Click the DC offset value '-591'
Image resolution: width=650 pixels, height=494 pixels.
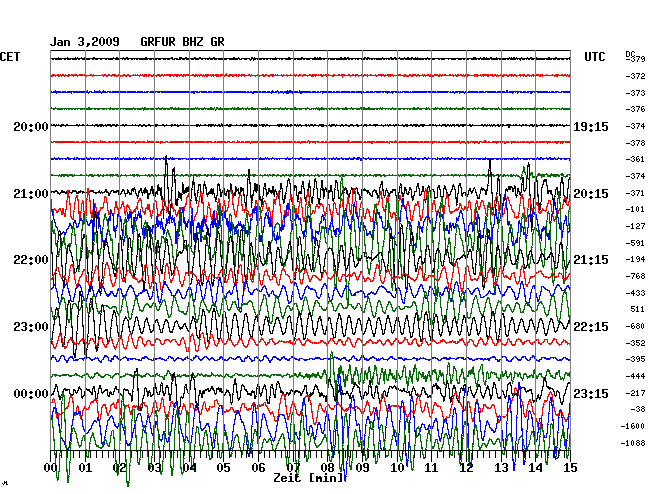pyautogui.click(x=635, y=243)
